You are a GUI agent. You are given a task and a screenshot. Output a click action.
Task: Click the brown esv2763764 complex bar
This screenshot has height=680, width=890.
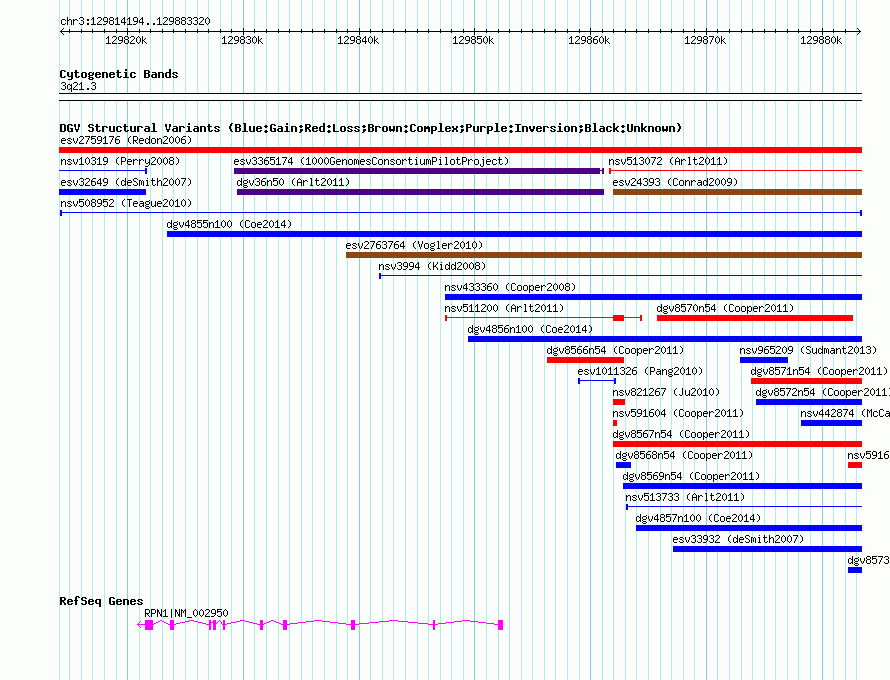coord(604,255)
